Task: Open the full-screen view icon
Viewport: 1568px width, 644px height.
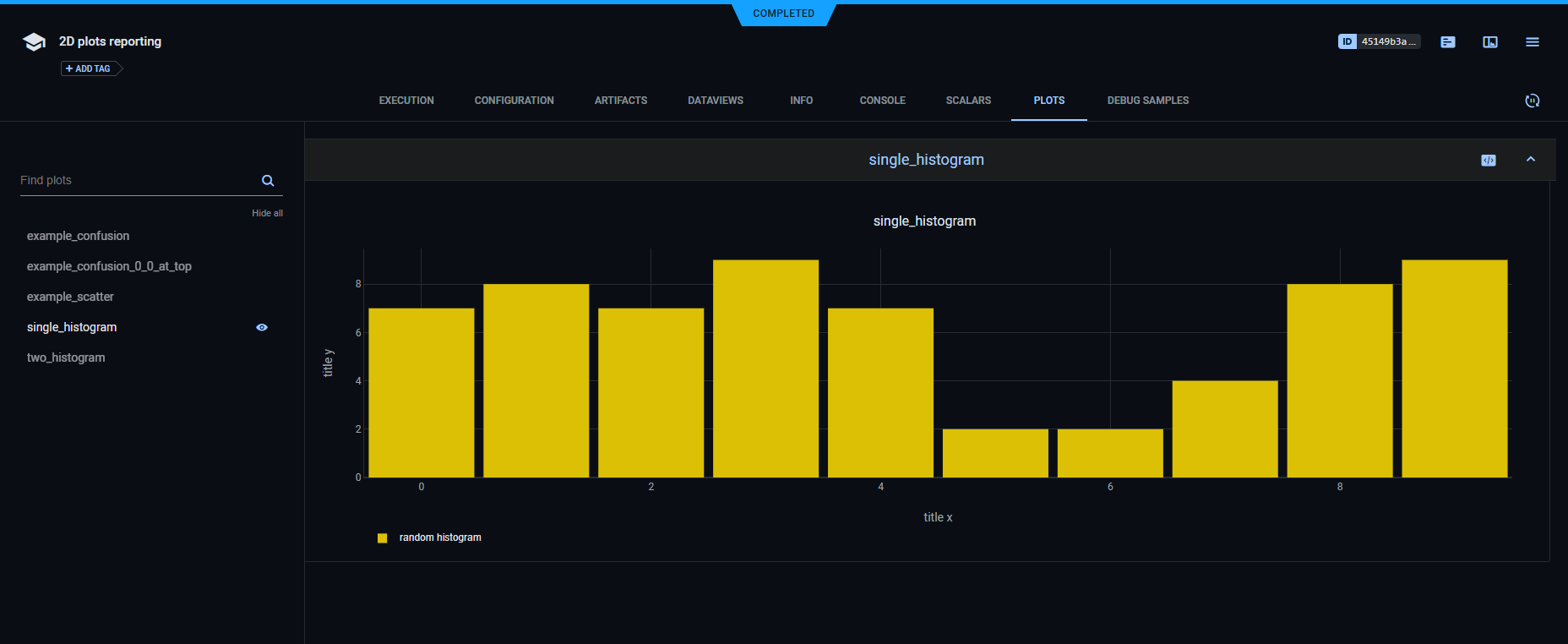Action: (1490, 42)
